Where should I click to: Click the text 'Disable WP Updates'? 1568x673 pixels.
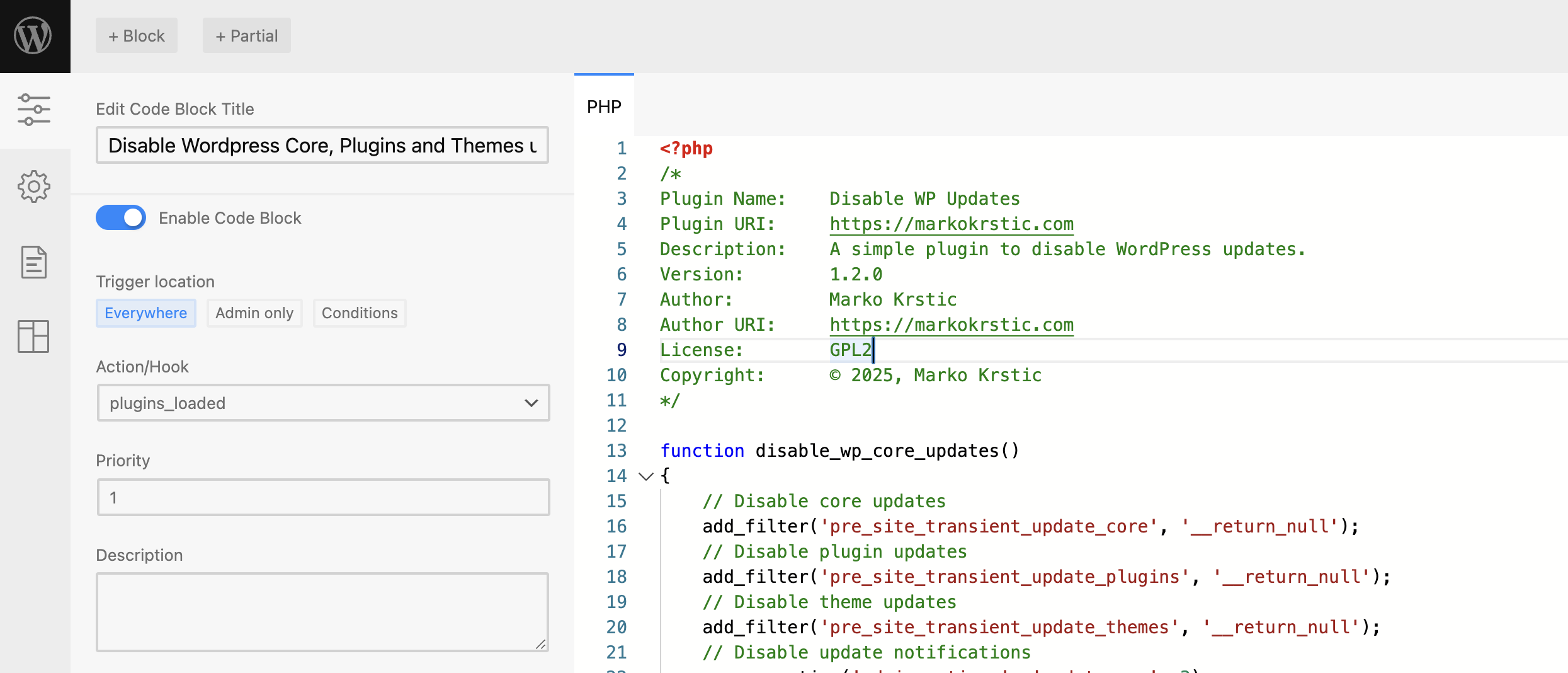coord(924,198)
